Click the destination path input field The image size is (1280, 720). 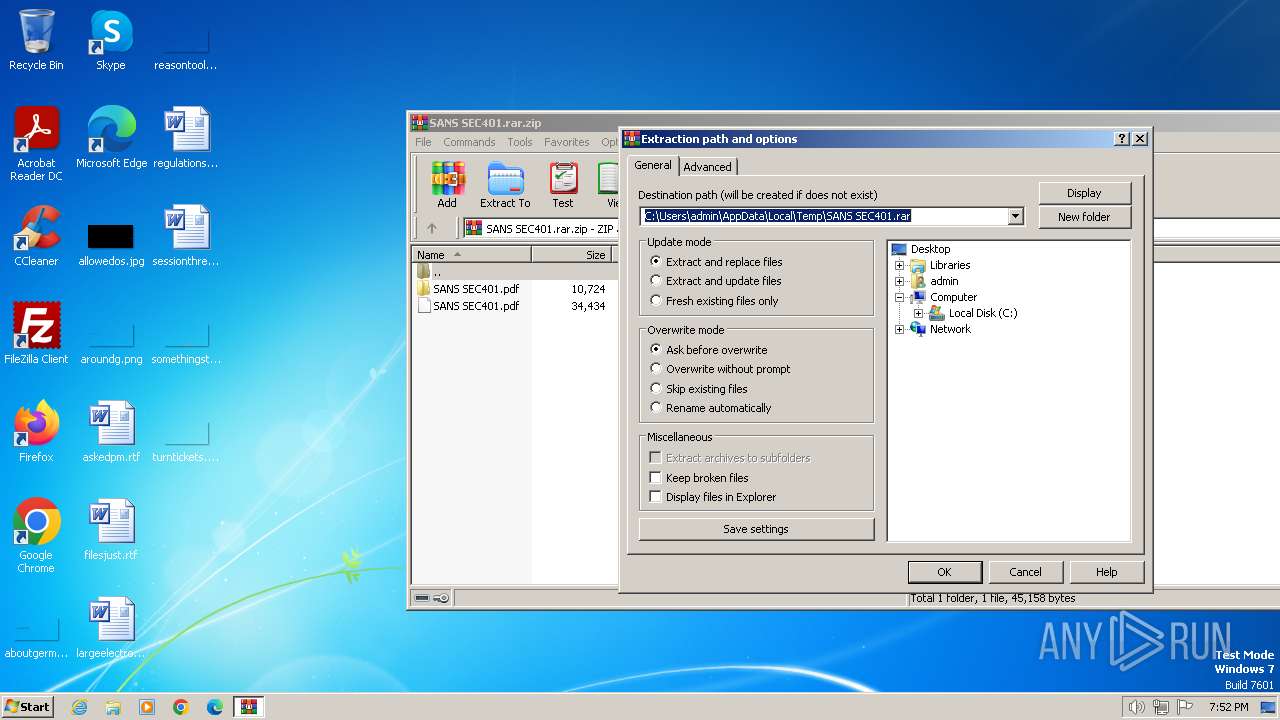pyautogui.click(x=824, y=216)
